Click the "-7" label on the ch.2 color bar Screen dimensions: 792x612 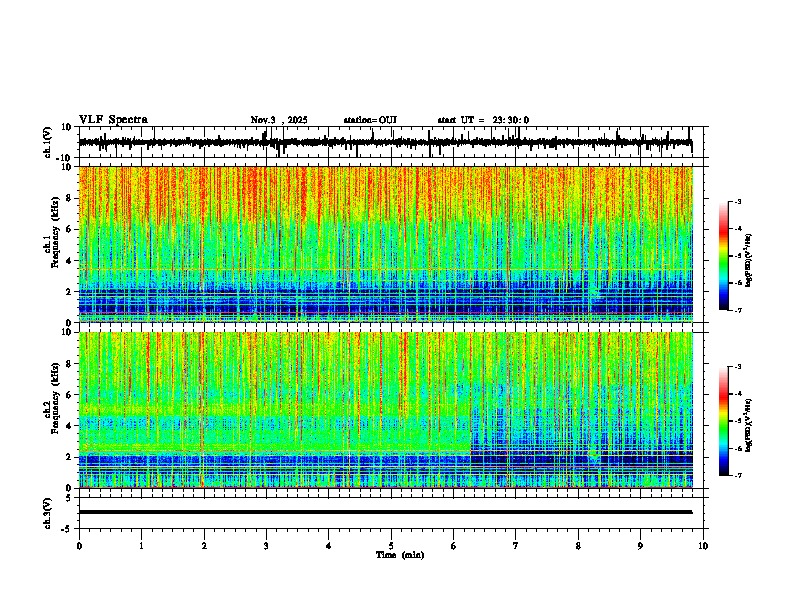point(737,476)
